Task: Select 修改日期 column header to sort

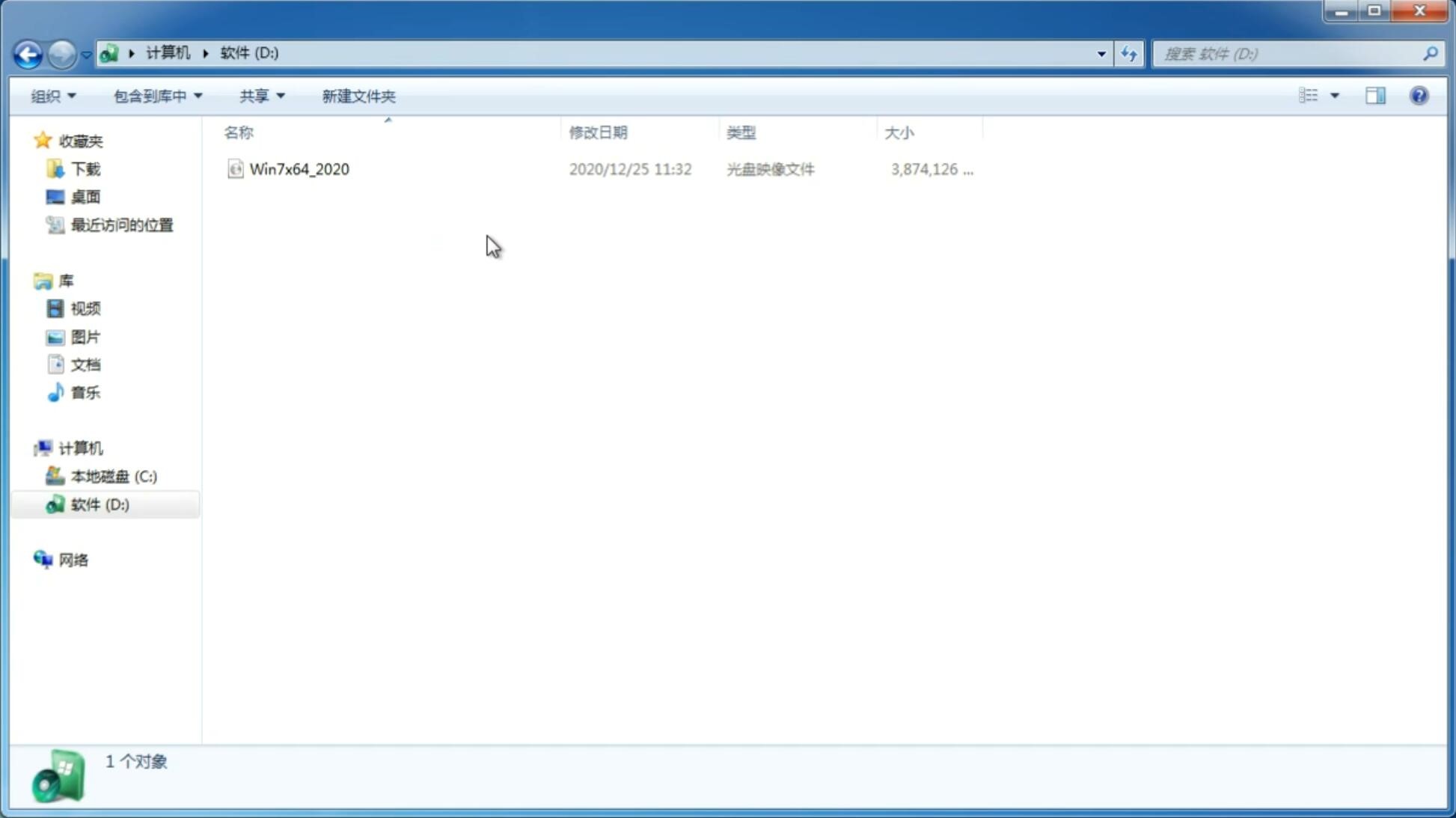Action: (597, 132)
